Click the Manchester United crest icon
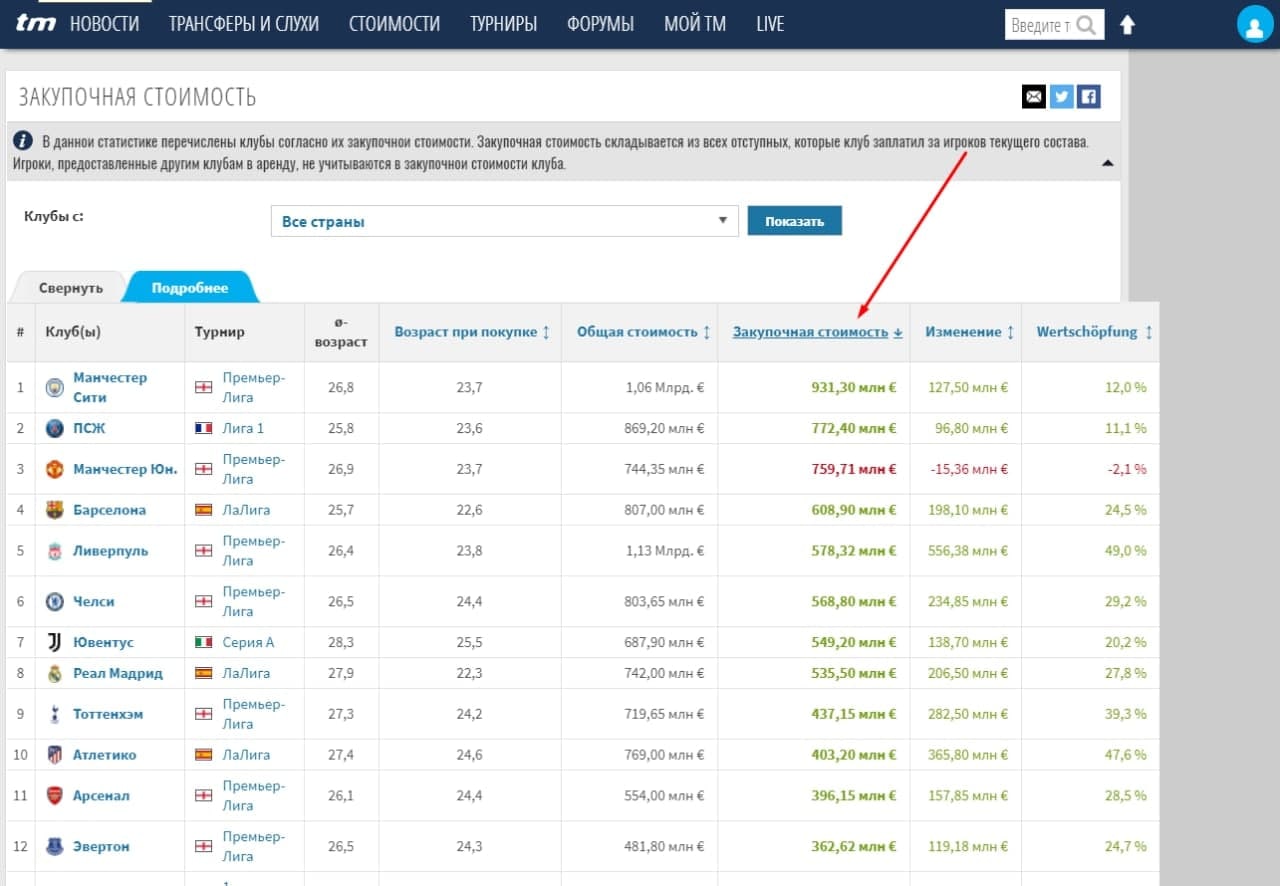 (x=54, y=469)
